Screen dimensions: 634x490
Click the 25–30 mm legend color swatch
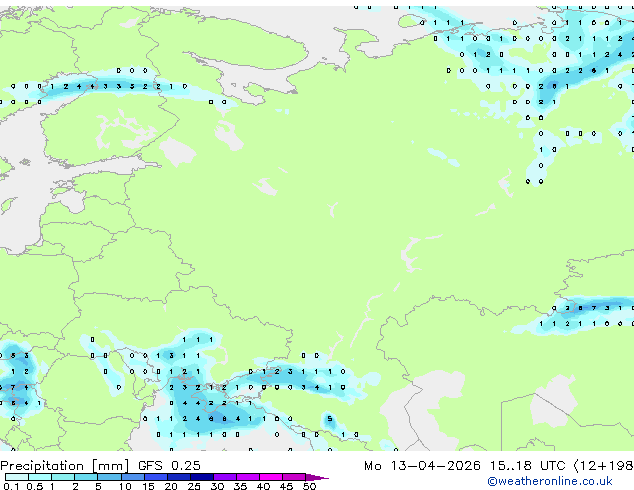201,477
